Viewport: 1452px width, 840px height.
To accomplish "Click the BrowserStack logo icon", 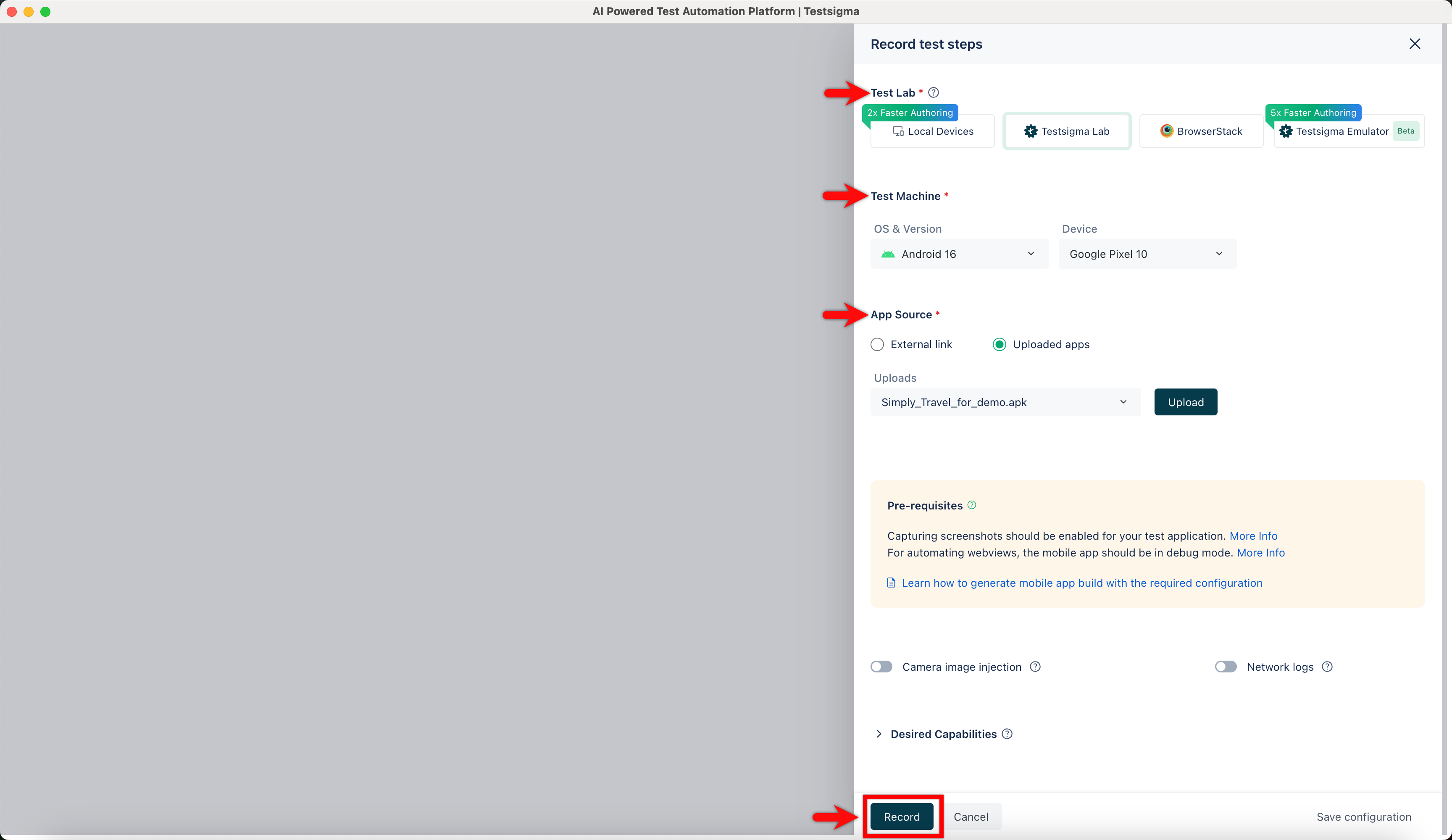I will pyautogui.click(x=1166, y=131).
